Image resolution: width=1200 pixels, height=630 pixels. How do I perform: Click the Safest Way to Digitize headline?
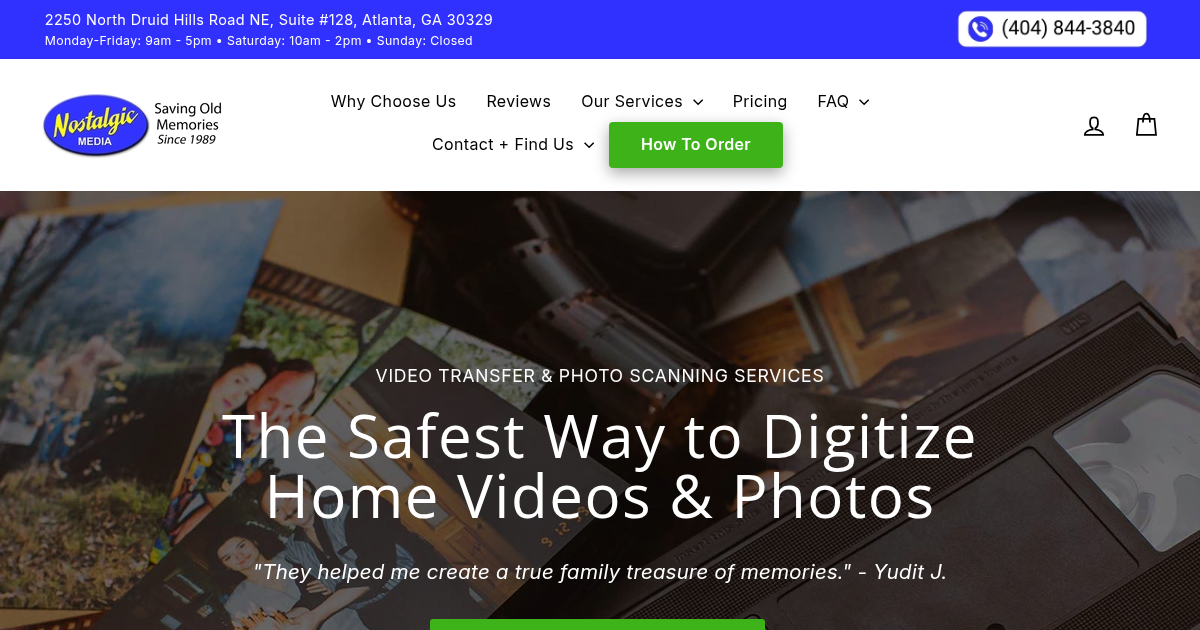[600, 466]
